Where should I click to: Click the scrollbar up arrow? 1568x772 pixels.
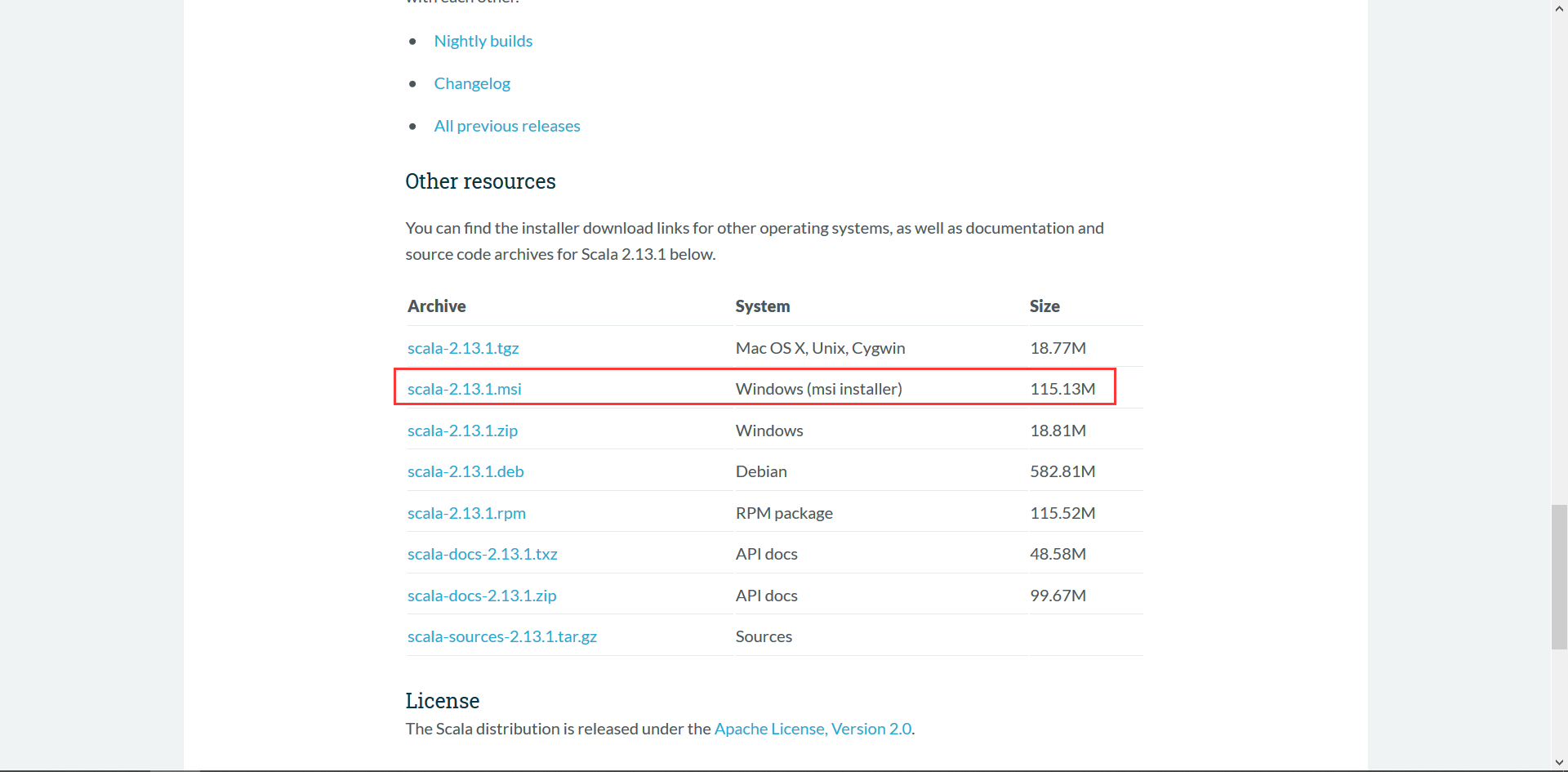[1559, 7]
